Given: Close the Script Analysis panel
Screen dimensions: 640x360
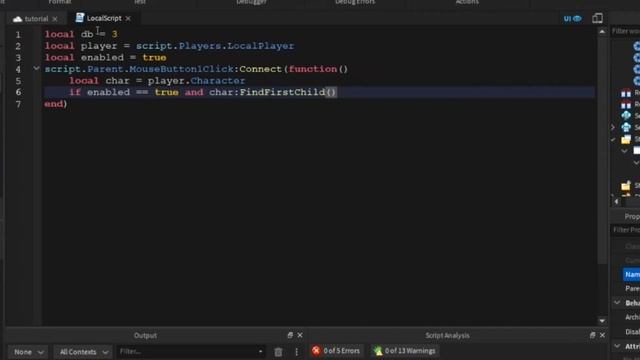Looking at the screenshot, I should click(602, 335).
